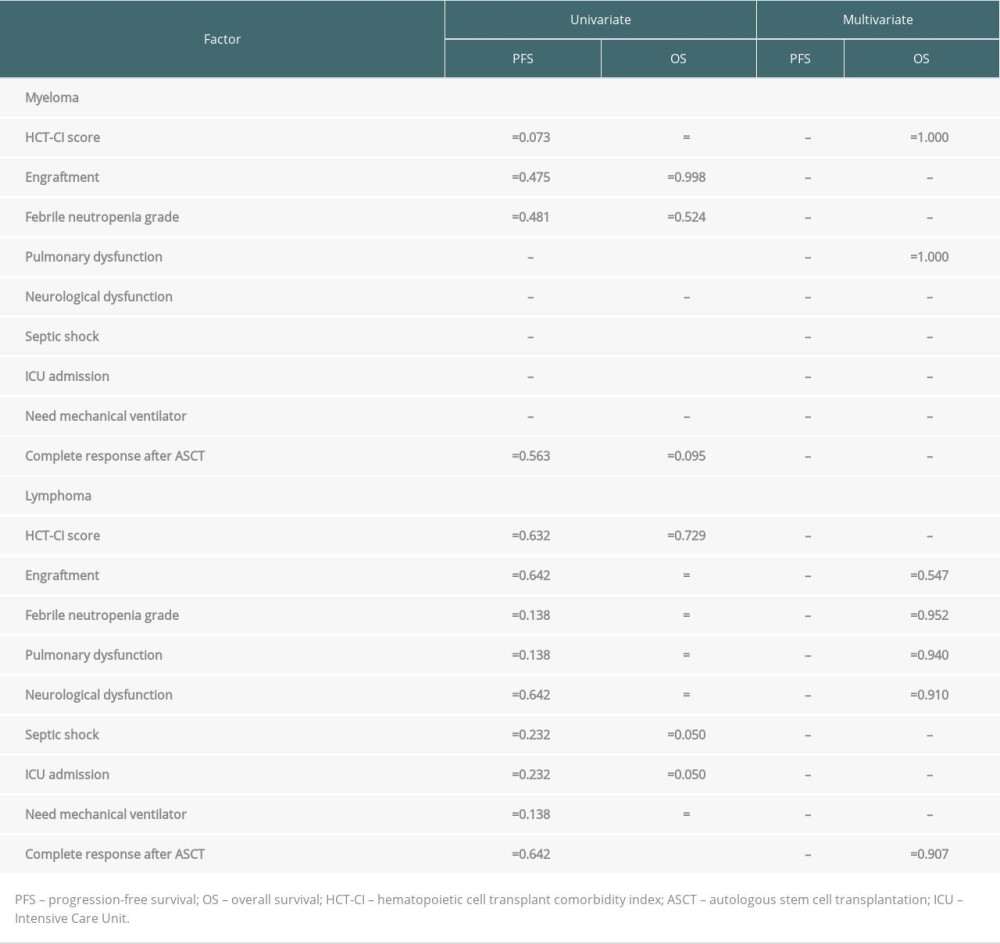This screenshot has height=944, width=1000.
Task: Click =0.642 in Lymphoma Neurological dysfunction row
Action: 531,695
